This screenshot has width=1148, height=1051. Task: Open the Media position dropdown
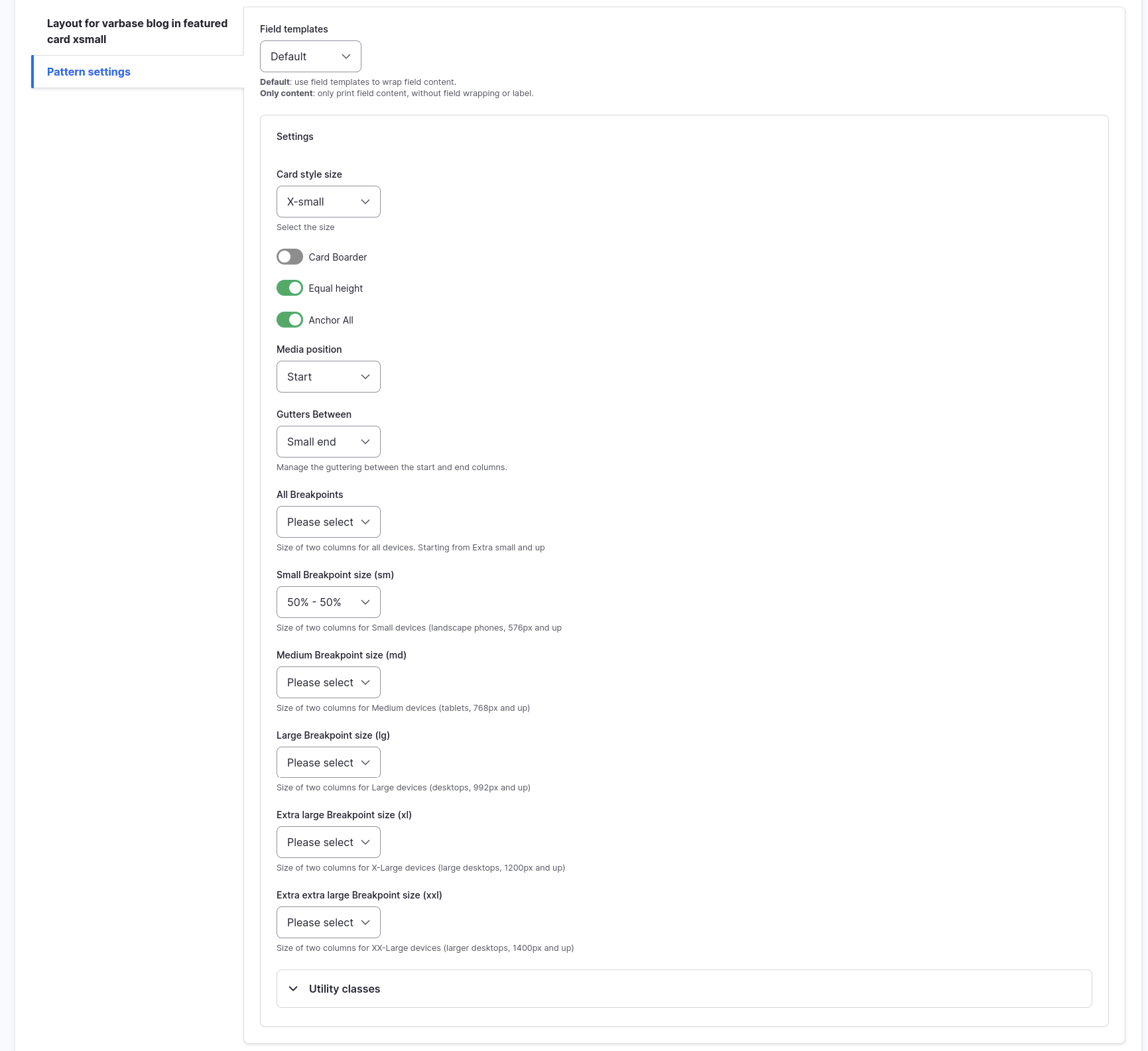328,377
